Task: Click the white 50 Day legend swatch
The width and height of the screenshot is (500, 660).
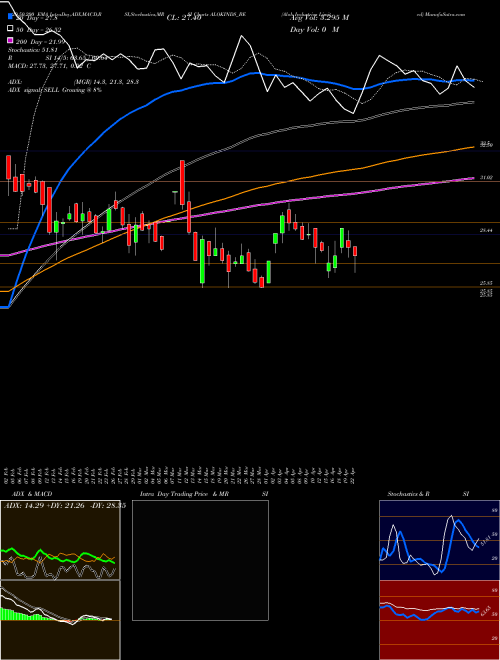Action: coord(10,29)
